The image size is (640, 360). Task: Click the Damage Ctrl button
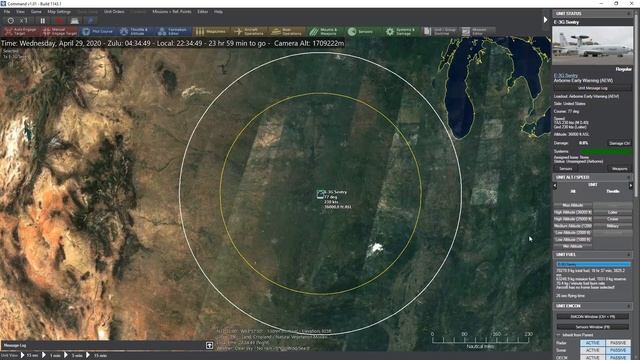point(619,143)
